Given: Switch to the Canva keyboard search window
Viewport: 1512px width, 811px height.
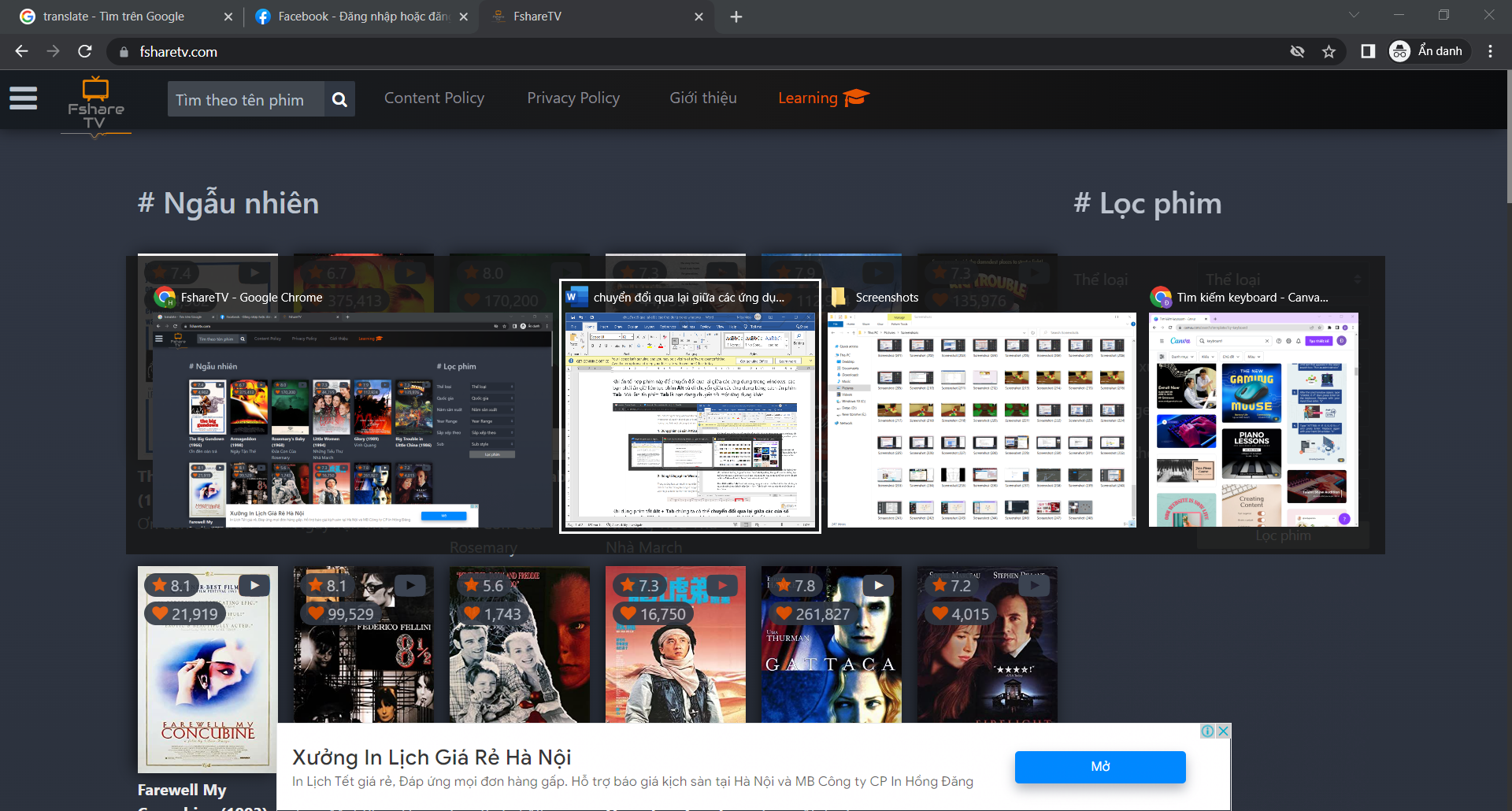Looking at the screenshot, I should (x=1253, y=409).
